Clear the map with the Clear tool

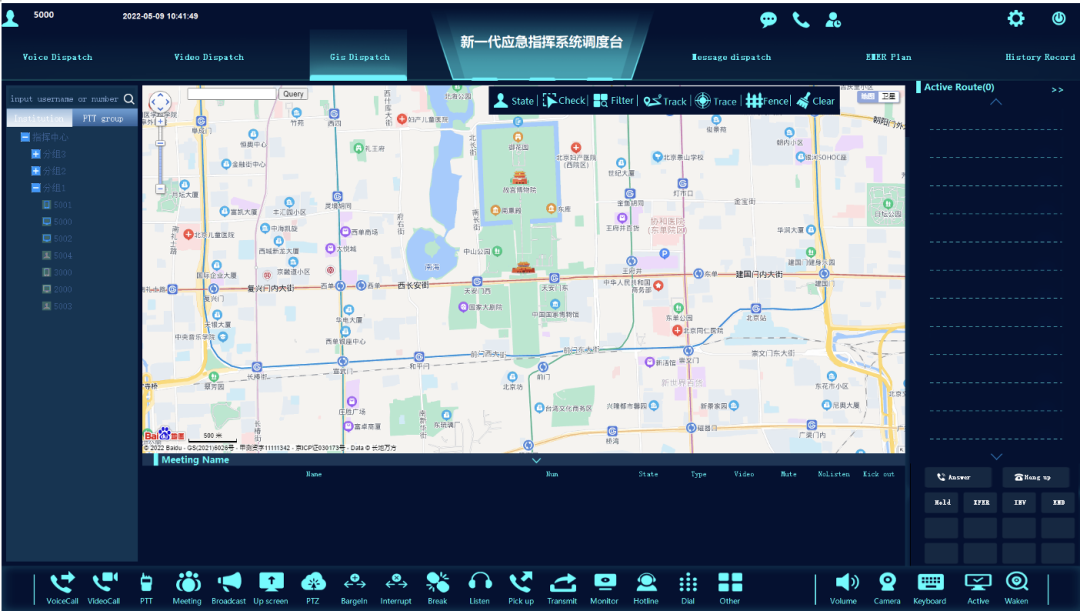(816, 101)
